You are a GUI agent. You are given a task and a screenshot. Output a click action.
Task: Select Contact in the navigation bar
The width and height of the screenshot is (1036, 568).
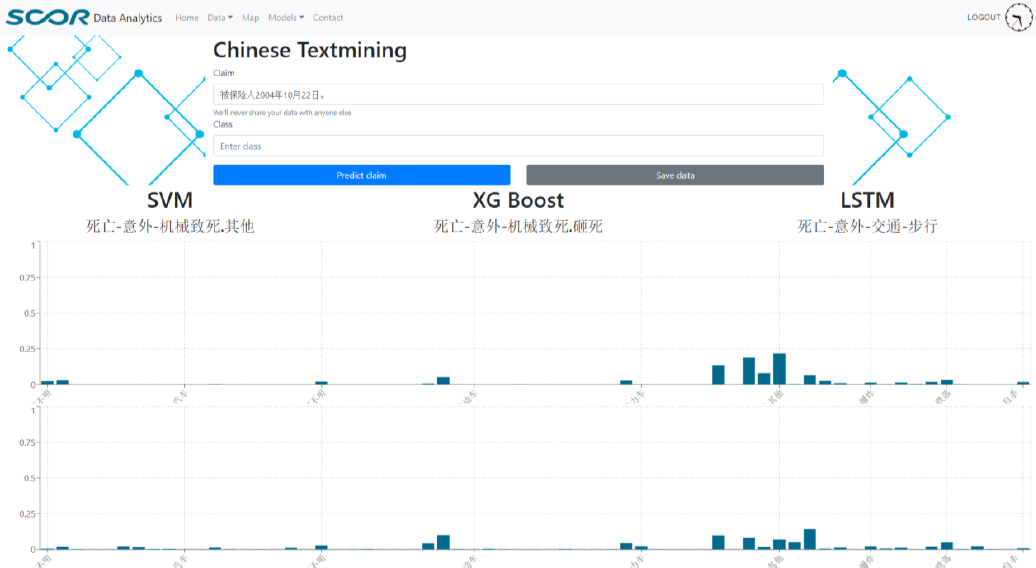(328, 18)
